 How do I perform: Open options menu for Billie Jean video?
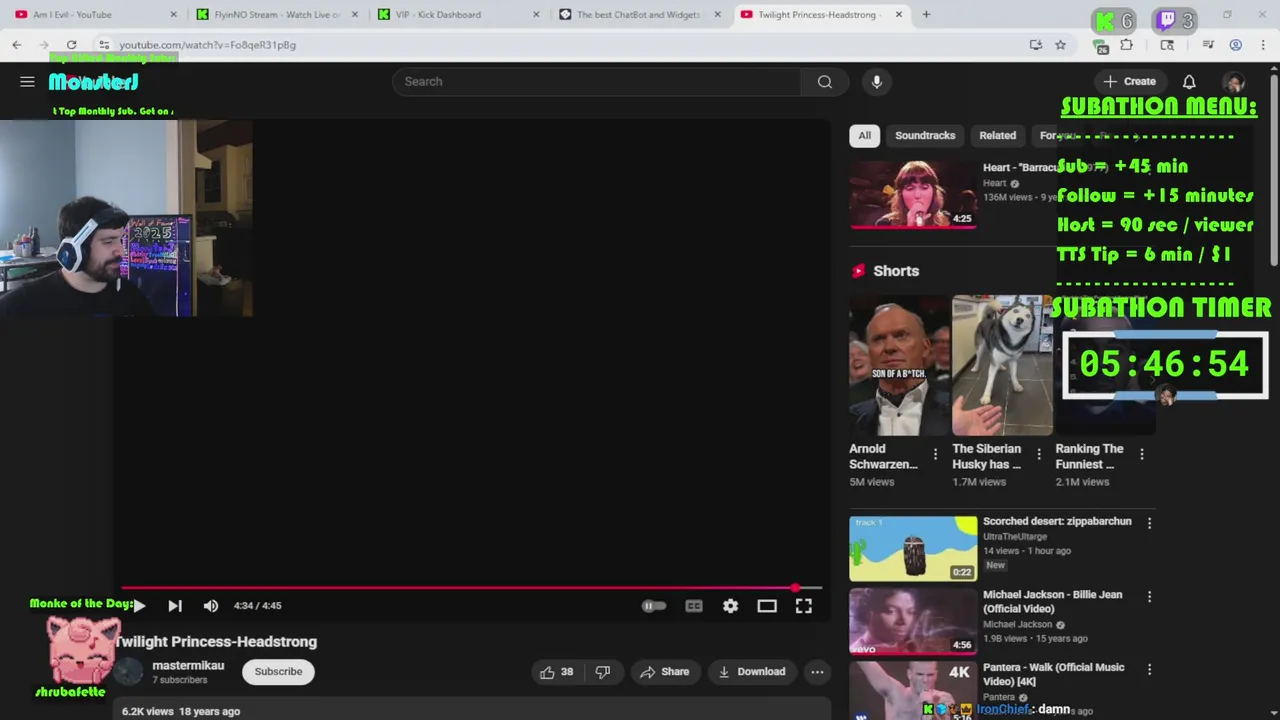click(1149, 596)
